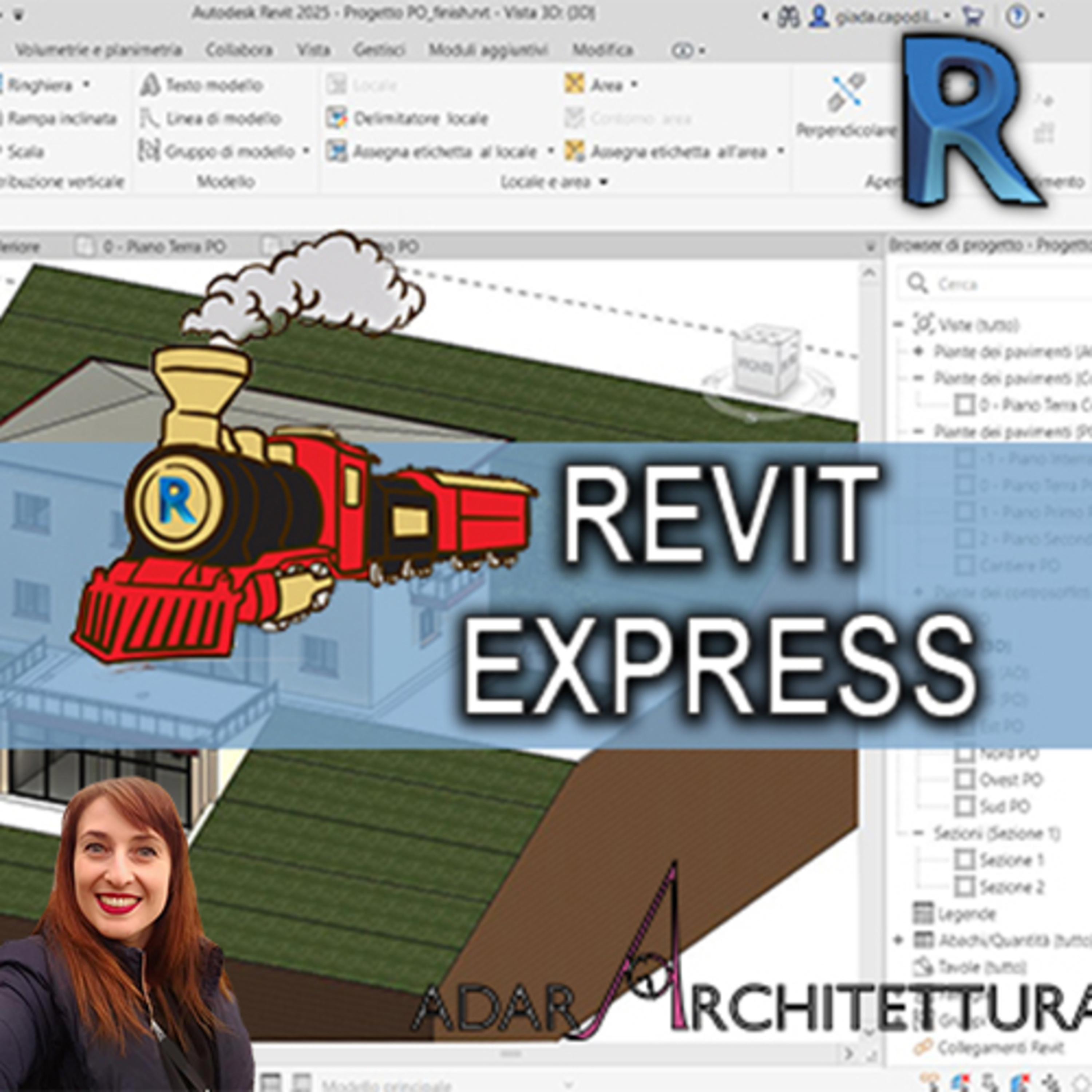This screenshot has width=1092, height=1092.
Task: Select the Sud PO elevation view
Action: tap(993, 807)
